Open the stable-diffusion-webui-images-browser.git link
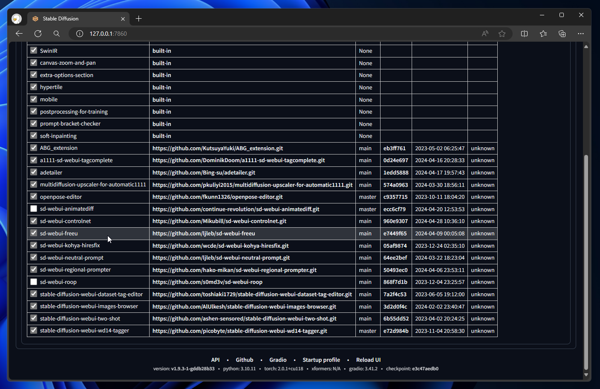This screenshot has height=389, width=600. click(244, 306)
